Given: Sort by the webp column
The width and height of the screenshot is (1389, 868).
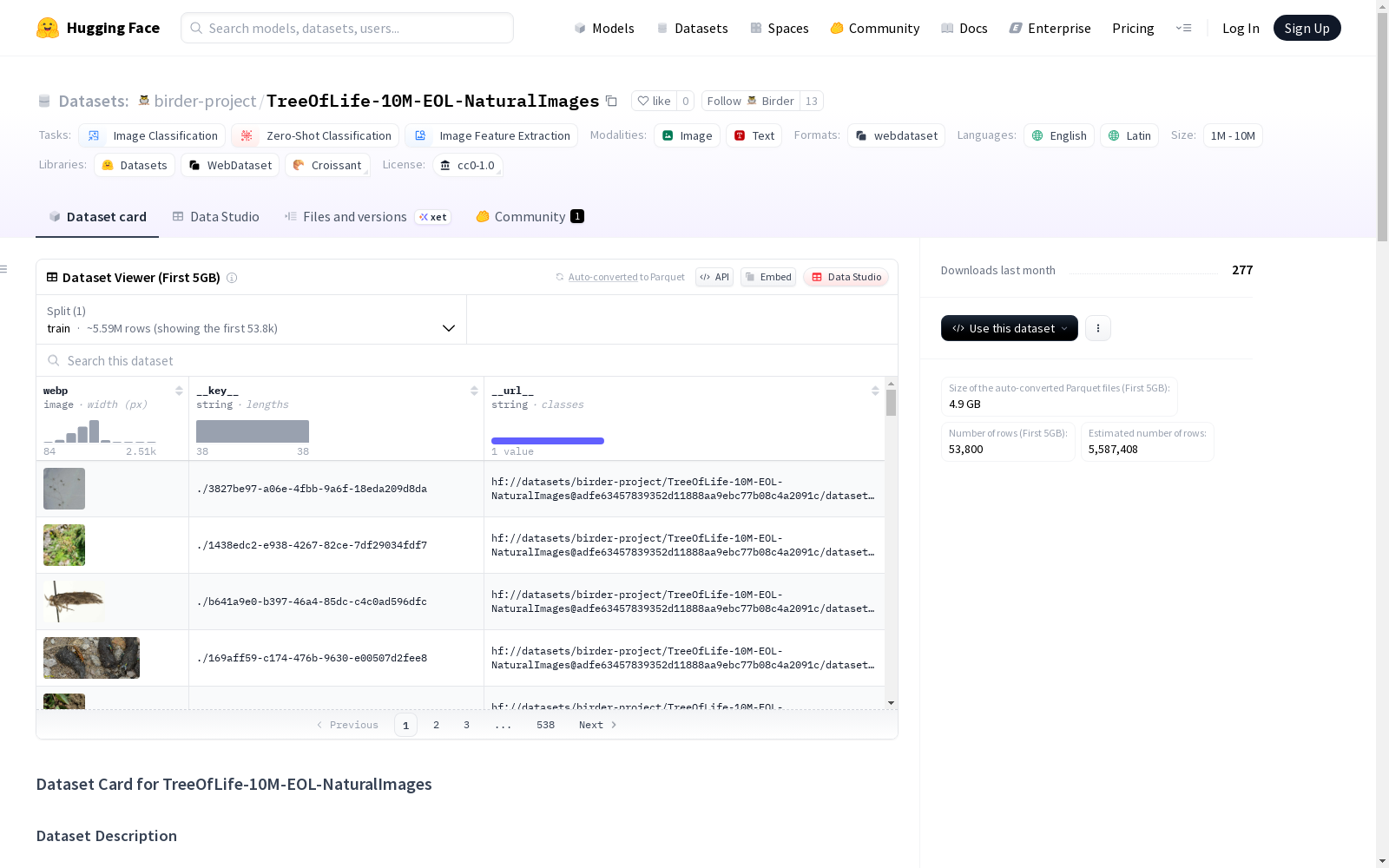Looking at the screenshot, I should point(179,391).
